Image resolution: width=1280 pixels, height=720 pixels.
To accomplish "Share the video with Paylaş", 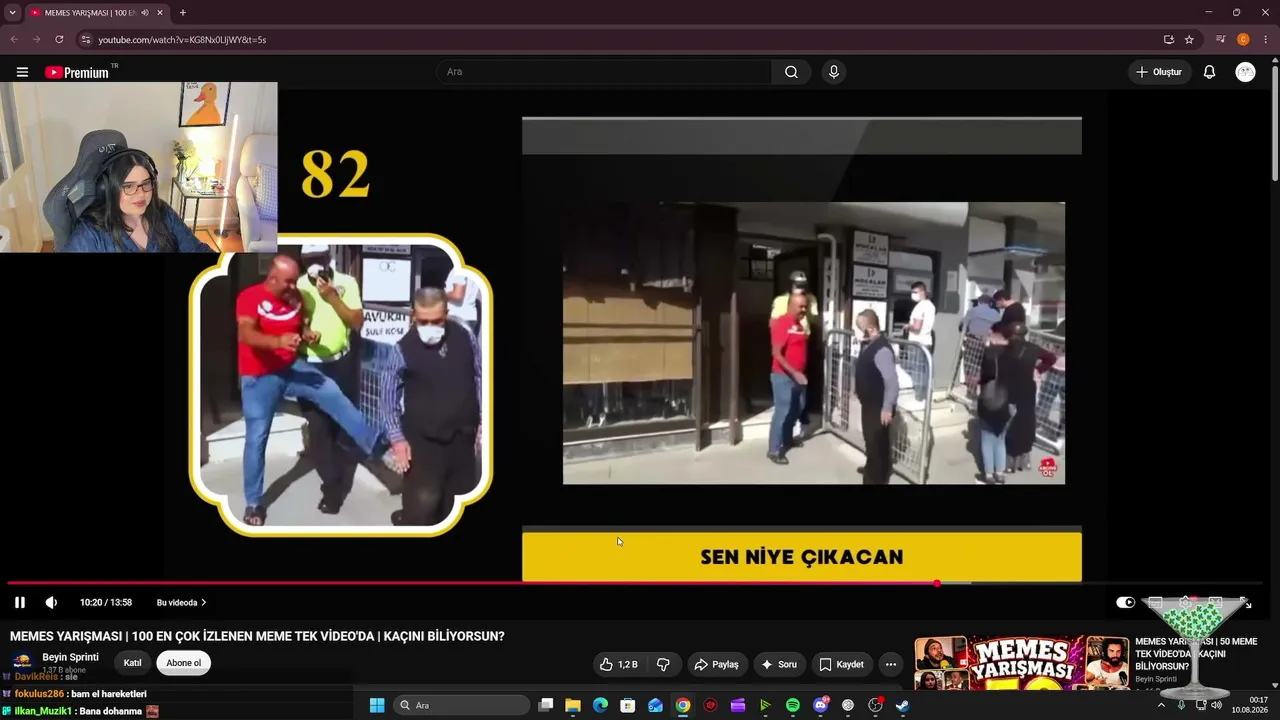I will coord(716,664).
